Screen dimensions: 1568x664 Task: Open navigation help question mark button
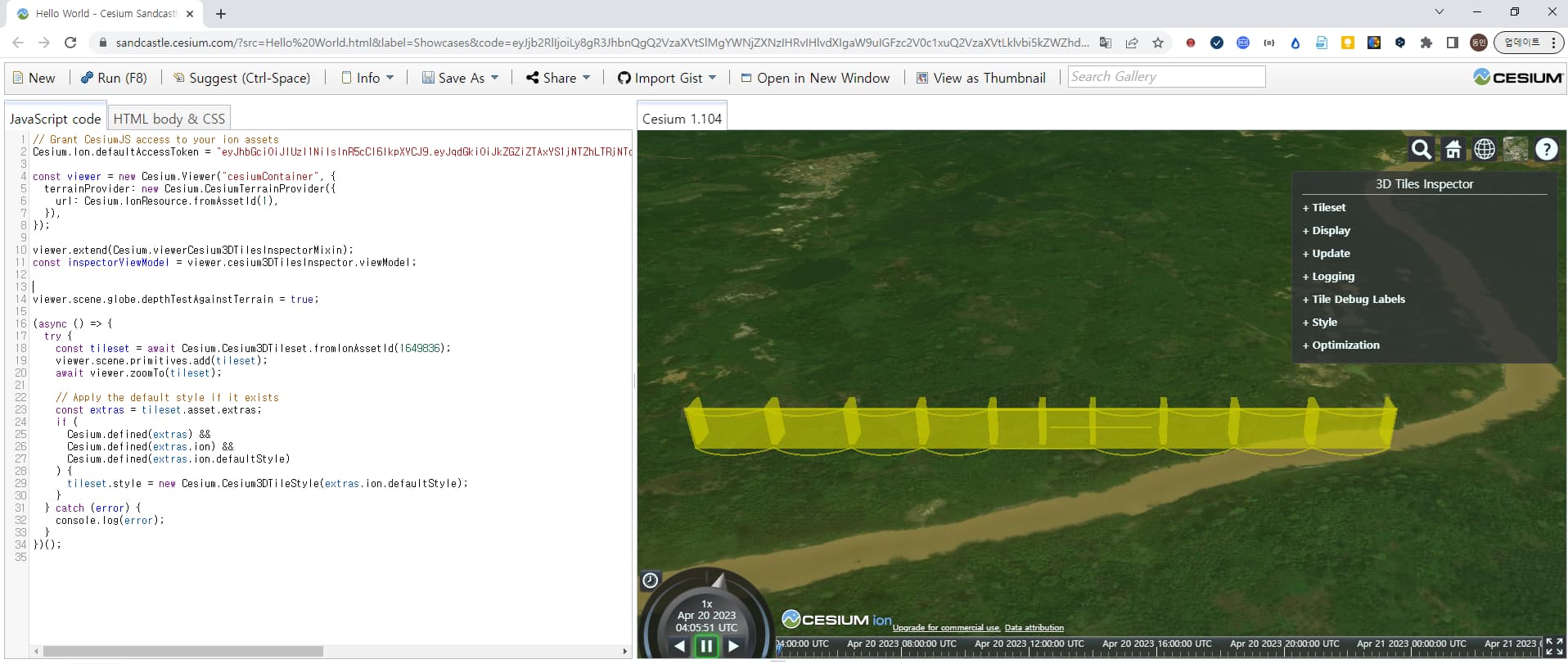click(1547, 149)
